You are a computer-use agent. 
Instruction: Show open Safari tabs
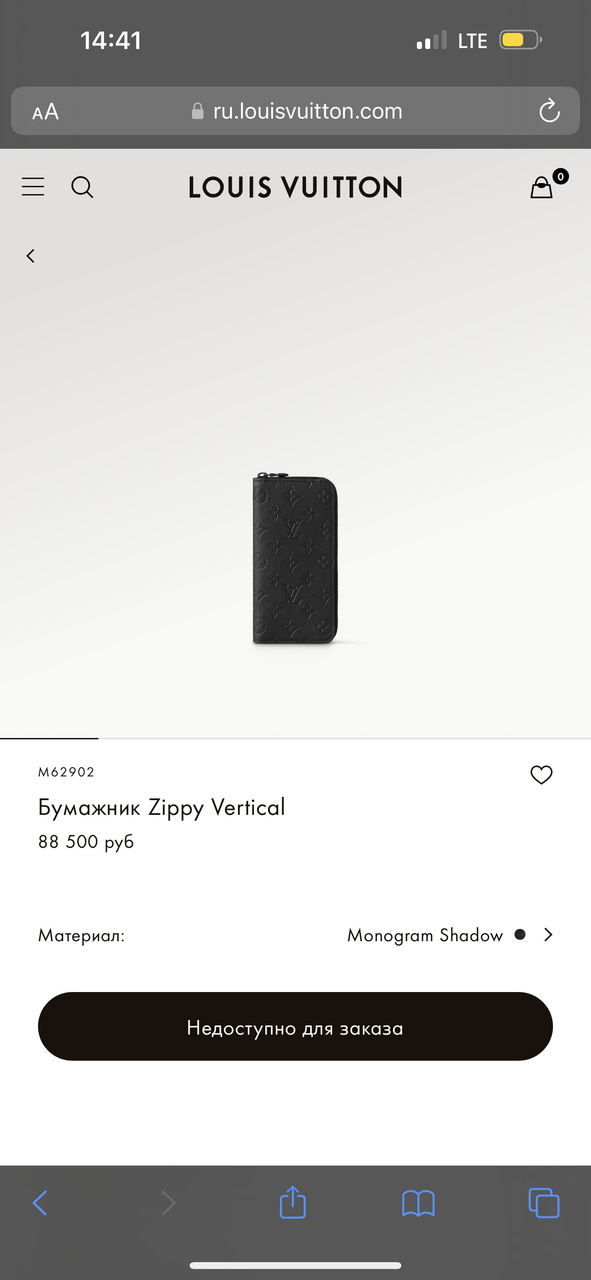[x=543, y=1202]
